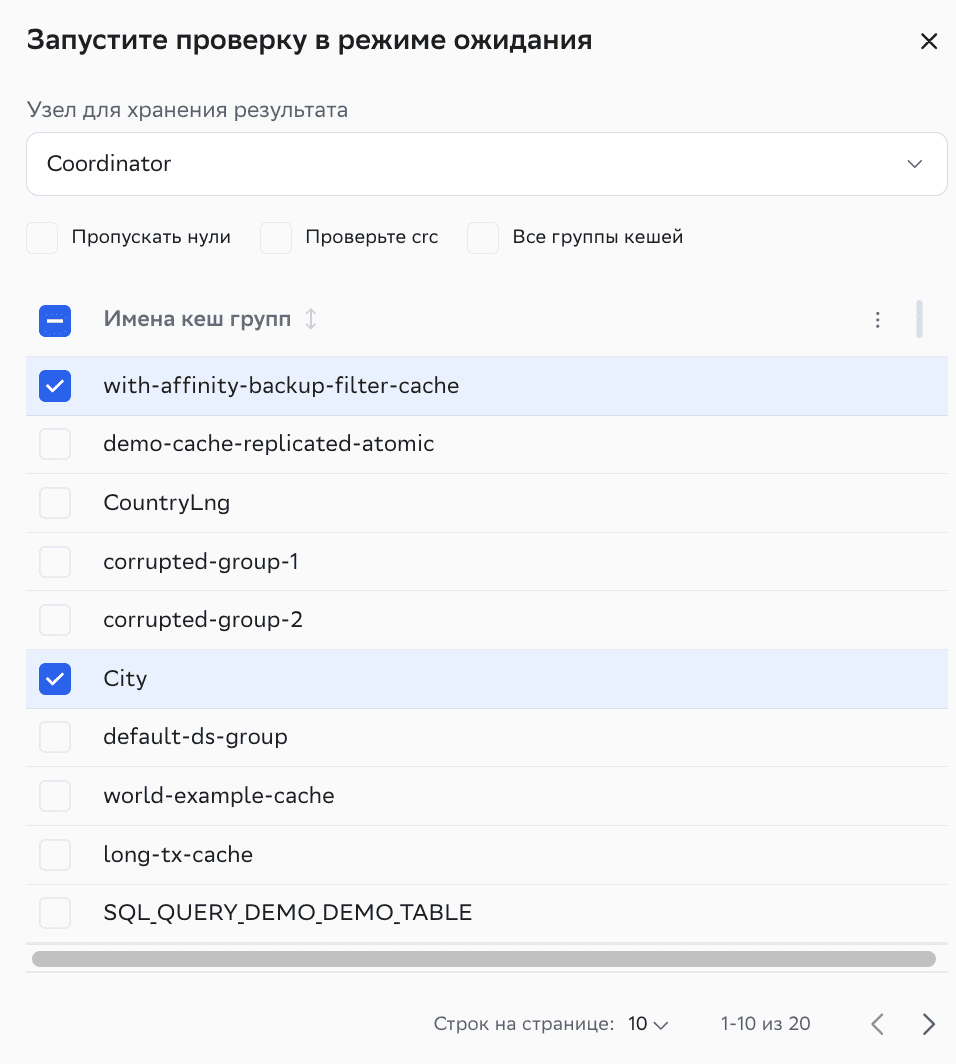The width and height of the screenshot is (956, 1064).
Task: Uncheck with-affinity-backup-filter-cache
Action: tap(55, 385)
